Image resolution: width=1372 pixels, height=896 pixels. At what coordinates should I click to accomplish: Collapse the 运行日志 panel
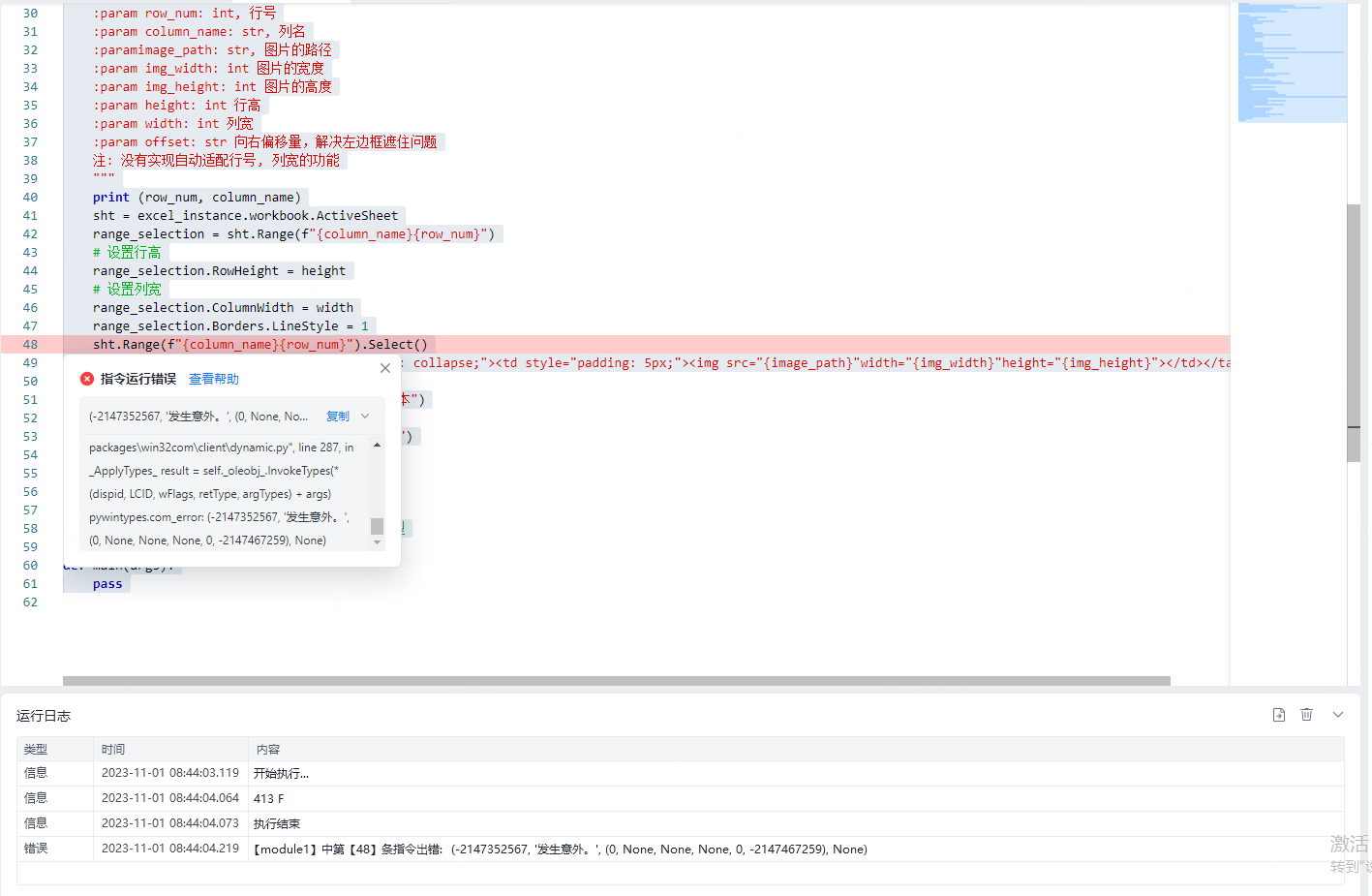tap(1338, 715)
